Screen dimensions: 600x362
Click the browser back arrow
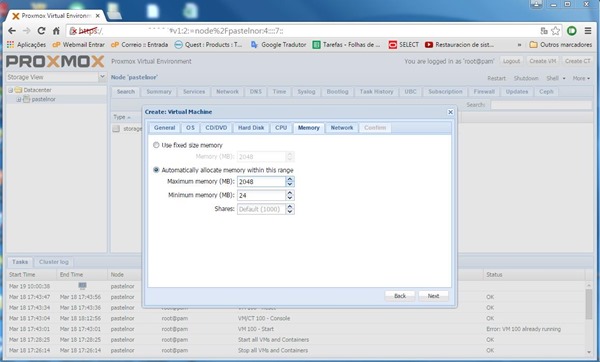(x=12, y=31)
